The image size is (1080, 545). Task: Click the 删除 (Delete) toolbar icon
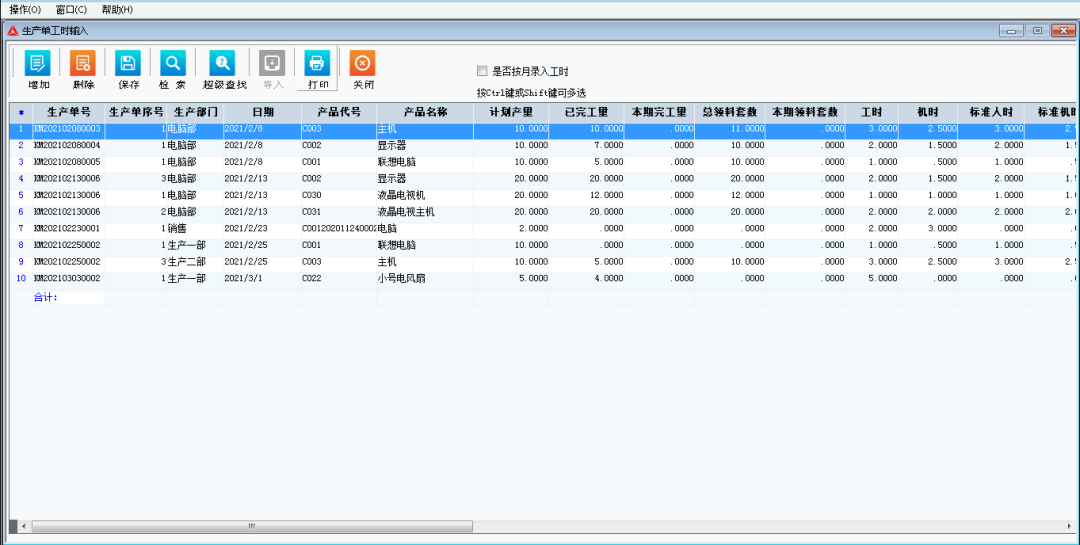tap(83, 64)
